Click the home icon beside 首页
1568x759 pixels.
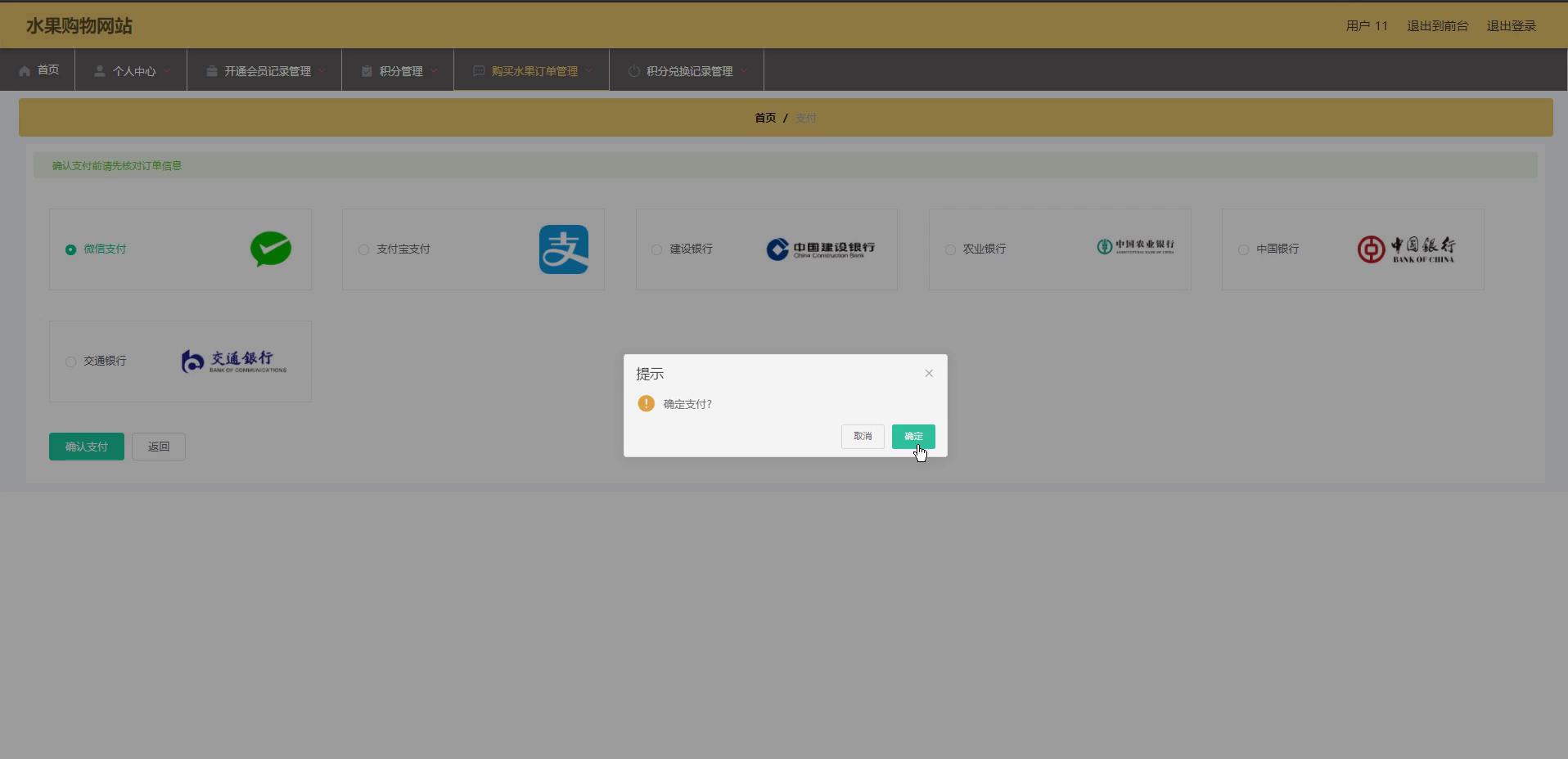[25, 71]
